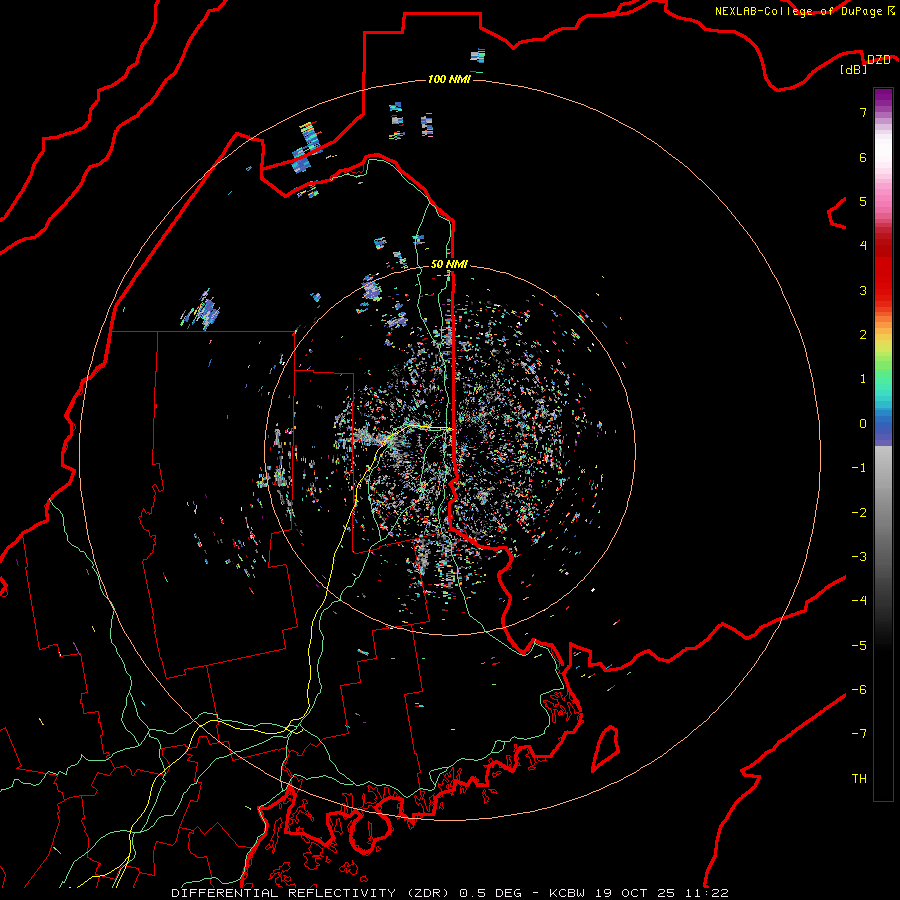This screenshot has width=900, height=900.
Task: Click the 7 value on color scale
Action: (x=863, y=112)
